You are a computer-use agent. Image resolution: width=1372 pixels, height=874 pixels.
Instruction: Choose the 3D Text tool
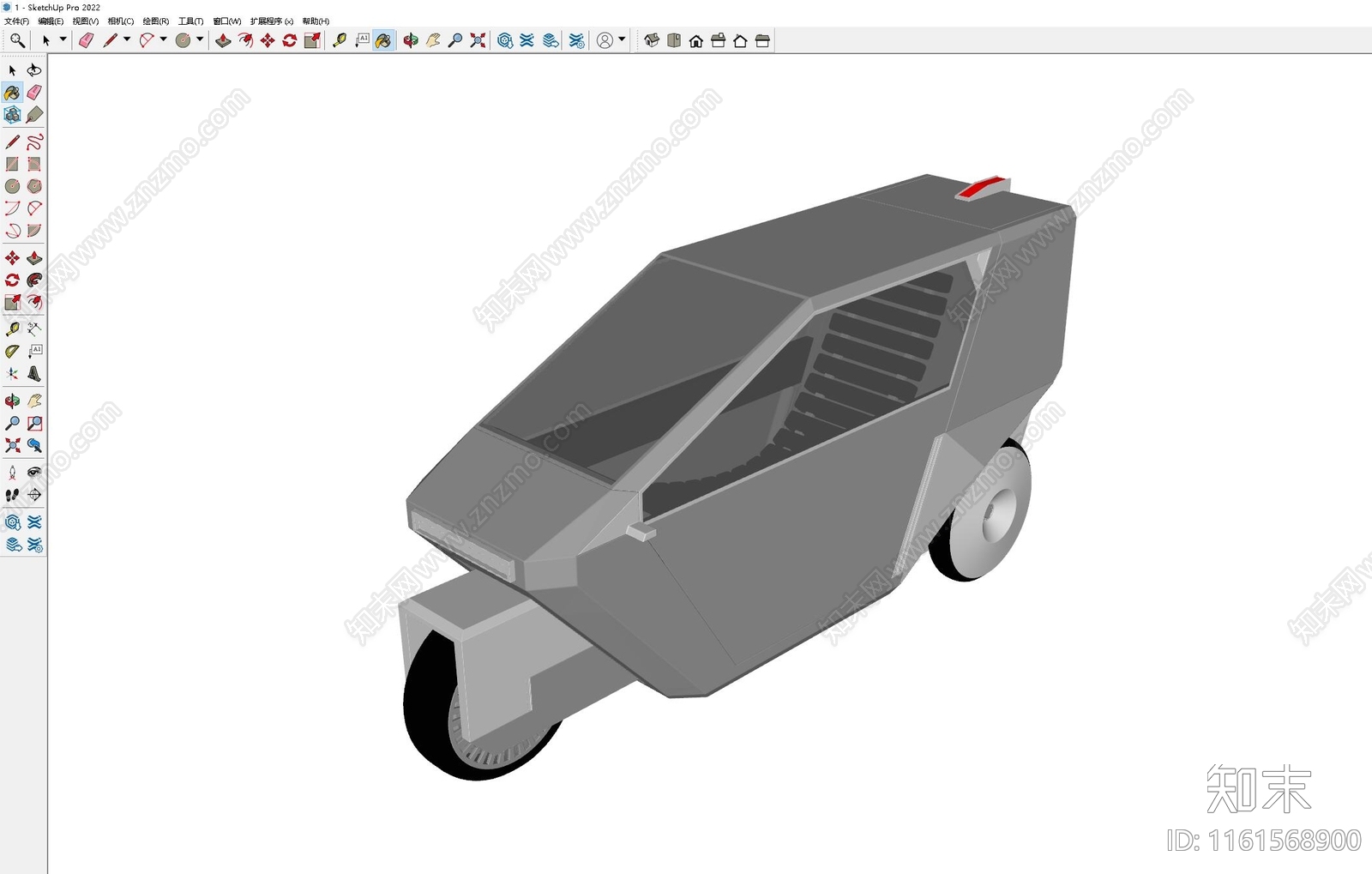click(34, 373)
